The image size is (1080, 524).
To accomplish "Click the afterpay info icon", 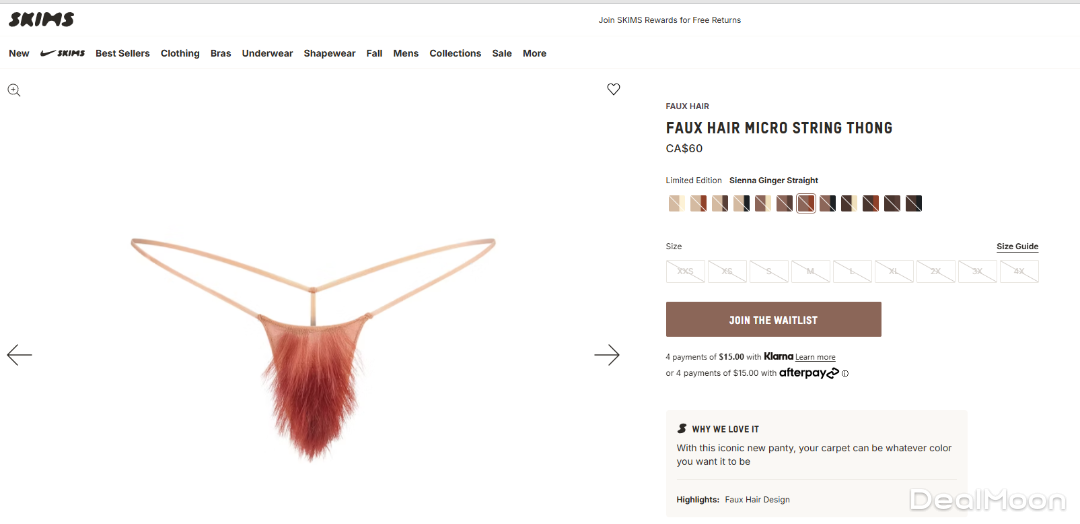I will point(845,374).
